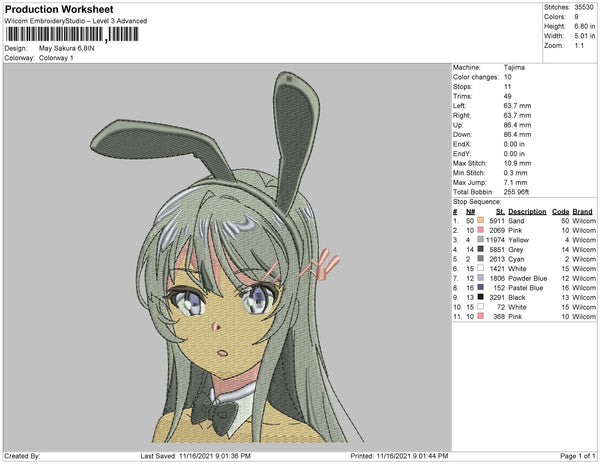Click the Max Jump value "7.1 mm"
The width and height of the screenshot is (600, 464).
tap(515, 182)
